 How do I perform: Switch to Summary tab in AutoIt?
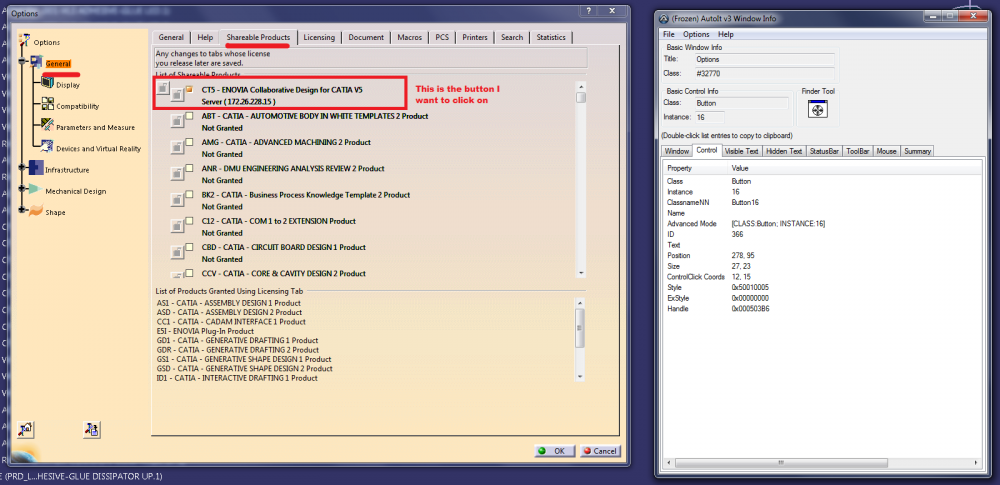tap(917, 151)
